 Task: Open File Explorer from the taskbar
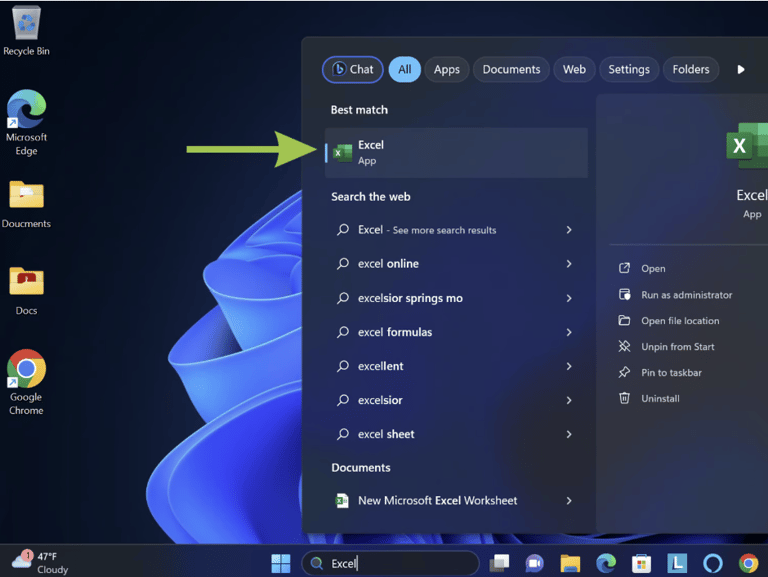570,563
